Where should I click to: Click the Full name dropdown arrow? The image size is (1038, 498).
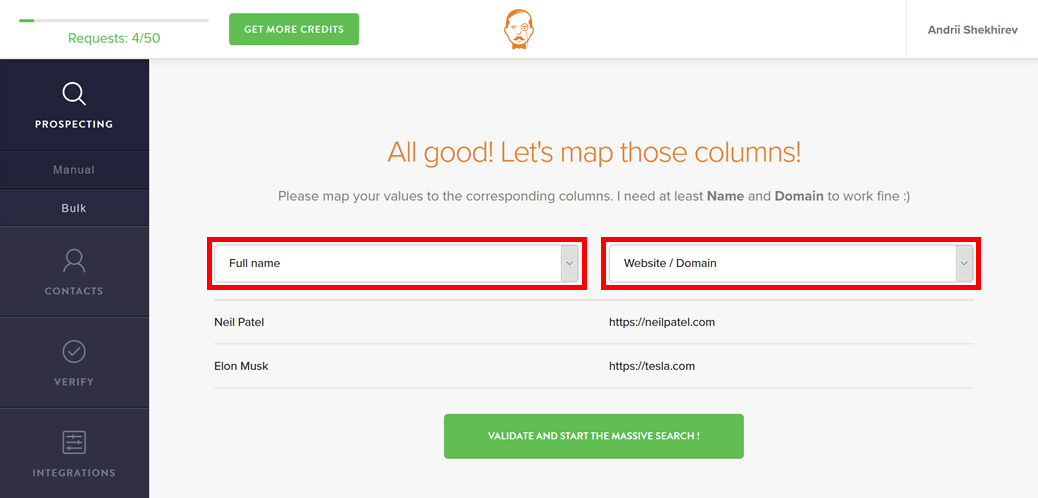[x=570, y=263]
